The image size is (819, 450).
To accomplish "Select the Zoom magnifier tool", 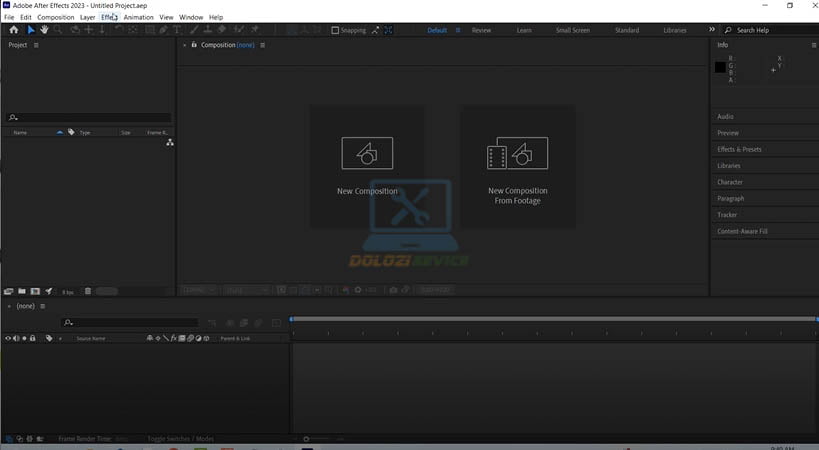I will pos(58,30).
